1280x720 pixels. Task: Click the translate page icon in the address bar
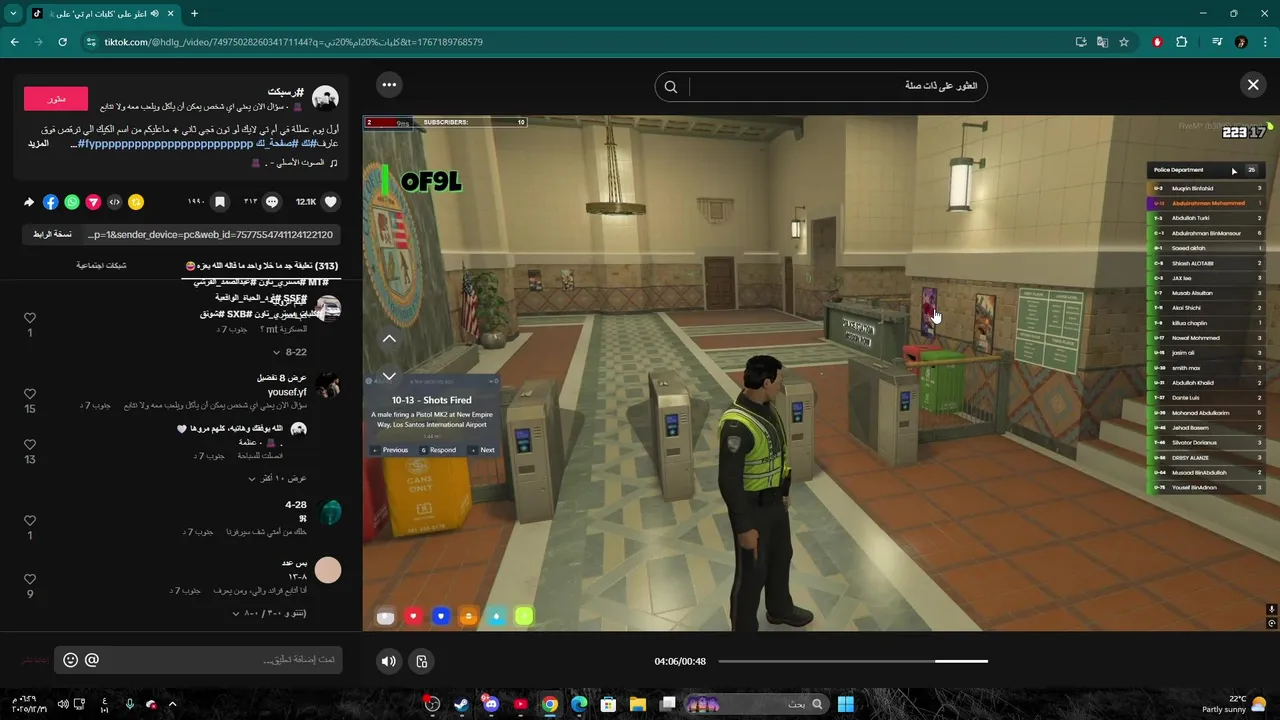[1102, 42]
